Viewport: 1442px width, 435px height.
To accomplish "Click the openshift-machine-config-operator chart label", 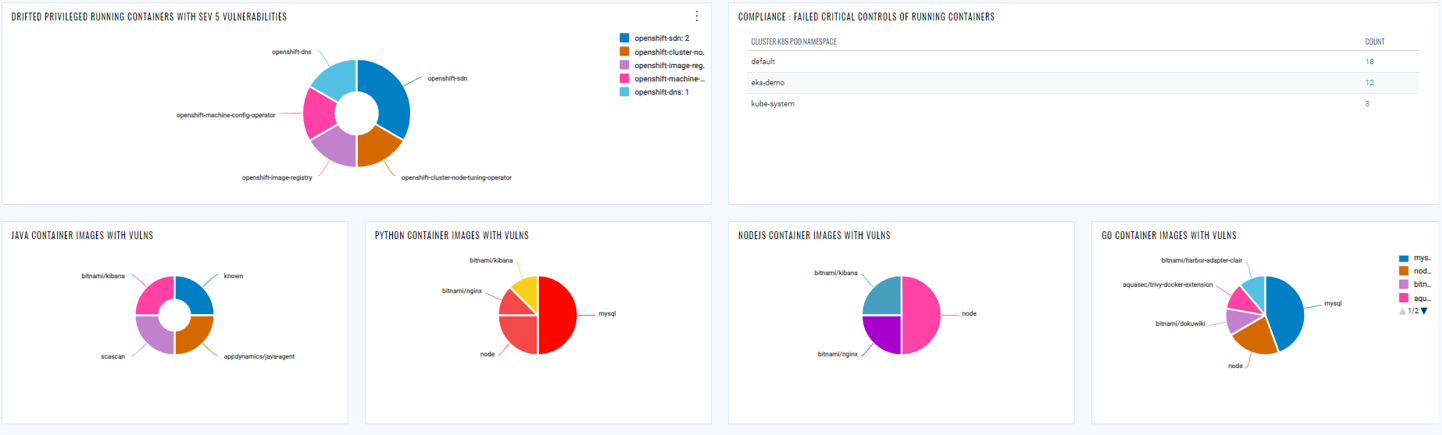I will tap(226, 115).
